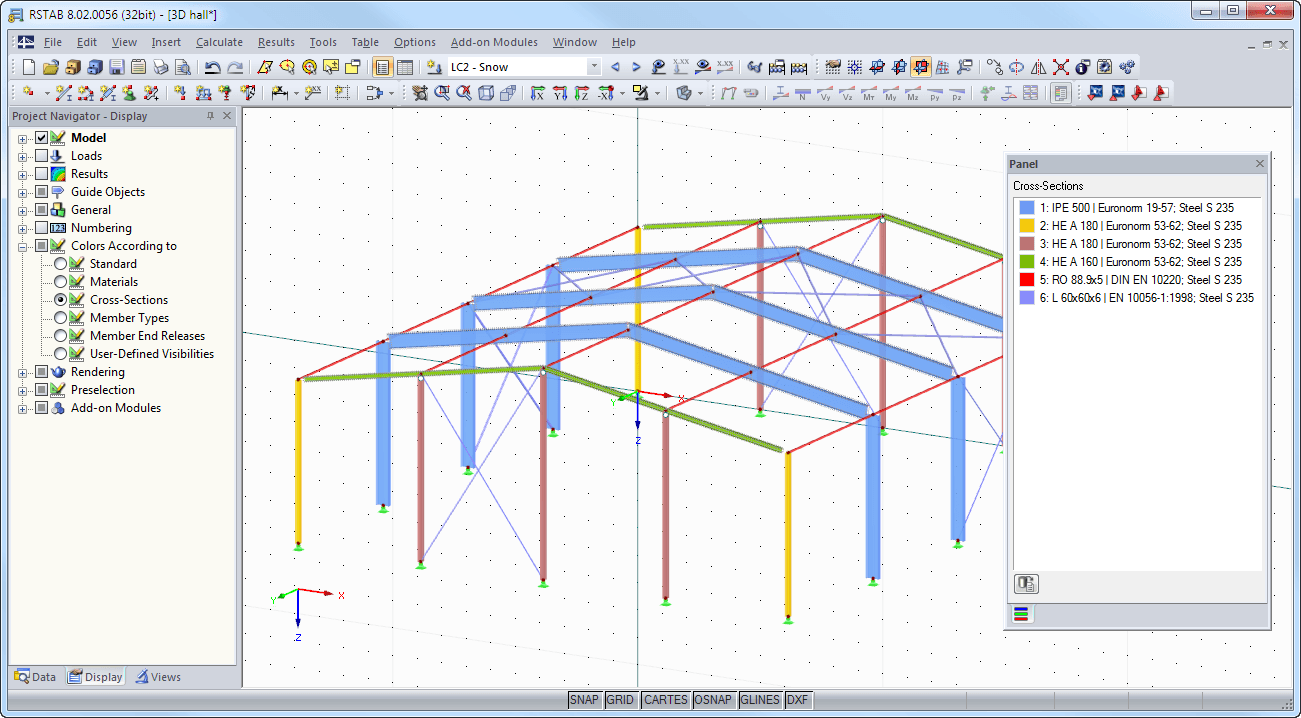Expand the Model tree node

tap(23, 138)
